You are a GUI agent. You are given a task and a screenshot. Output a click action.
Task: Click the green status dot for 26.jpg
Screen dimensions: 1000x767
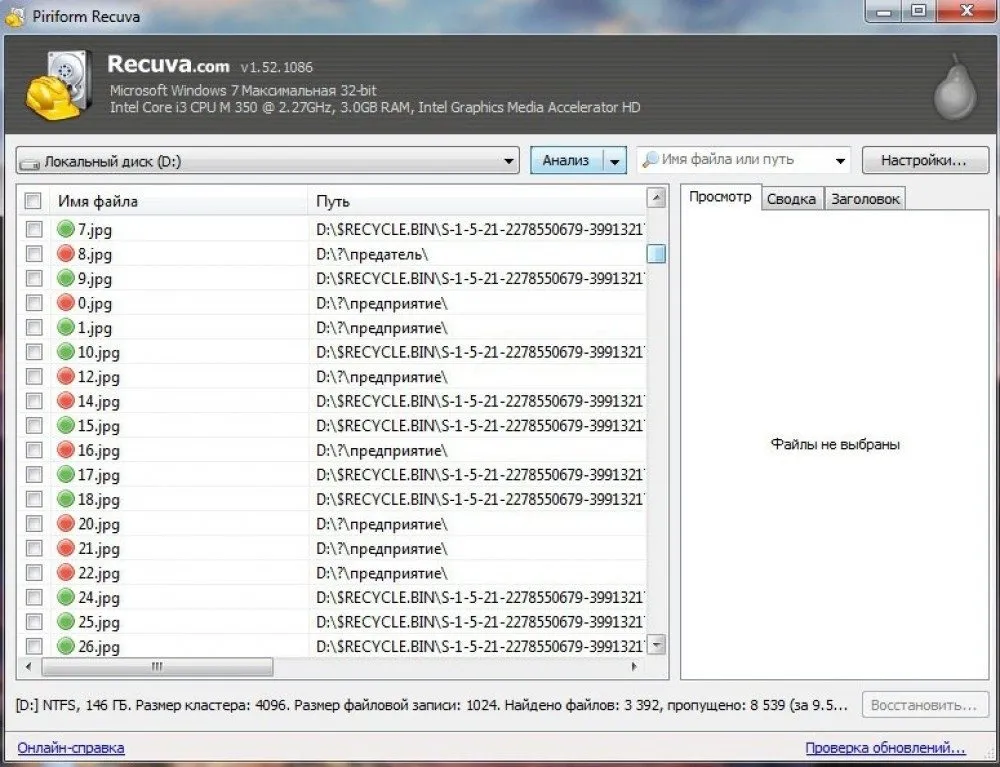(66, 646)
